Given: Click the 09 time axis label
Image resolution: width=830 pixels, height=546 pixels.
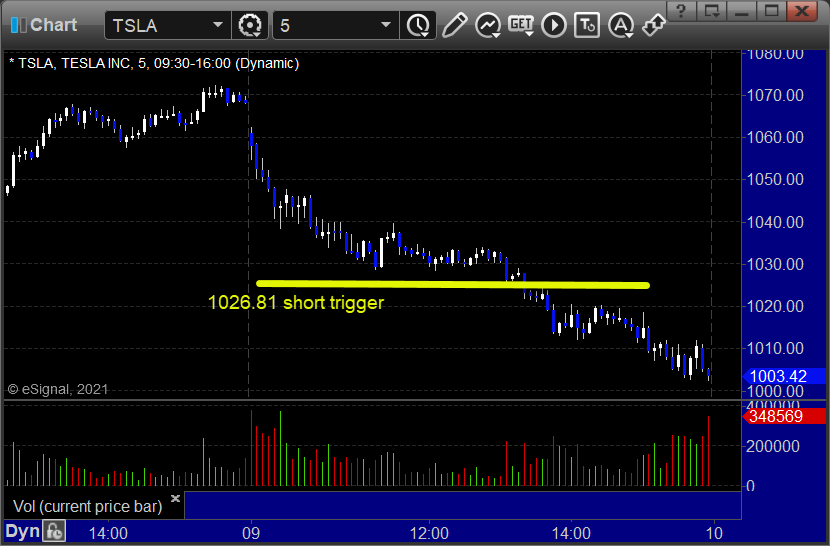Looking at the screenshot, I should (x=251, y=533).
